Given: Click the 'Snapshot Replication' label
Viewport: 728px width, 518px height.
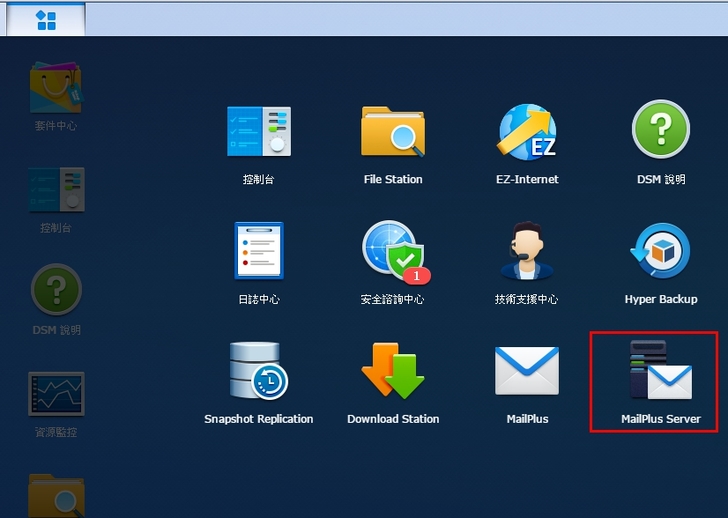Looking at the screenshot, I should point(259,419).
